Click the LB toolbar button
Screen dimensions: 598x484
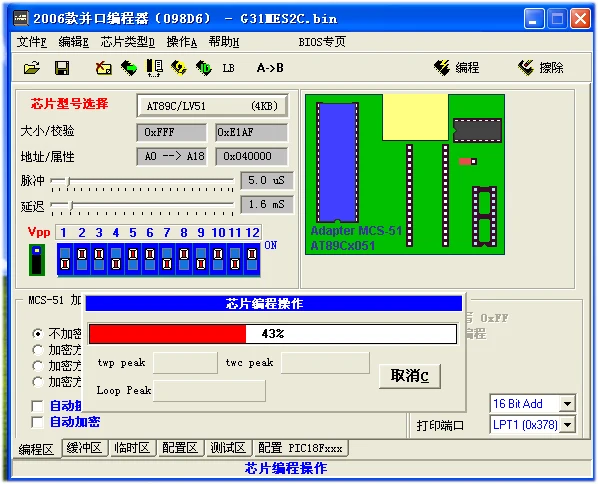pyautogui.click(x=228, y=68)
